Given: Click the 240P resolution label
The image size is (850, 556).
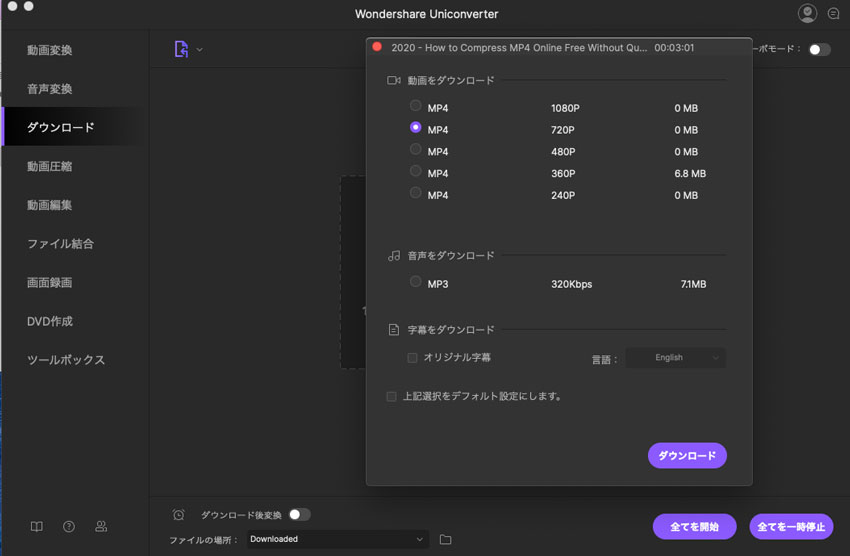Looking at the screenshot, I should tap(563, 195).
